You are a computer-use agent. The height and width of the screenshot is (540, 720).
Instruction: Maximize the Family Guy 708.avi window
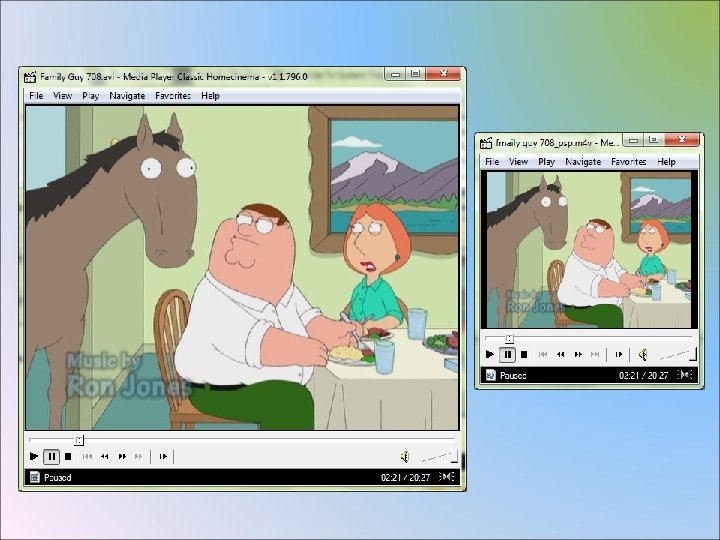tap(416, 74)
